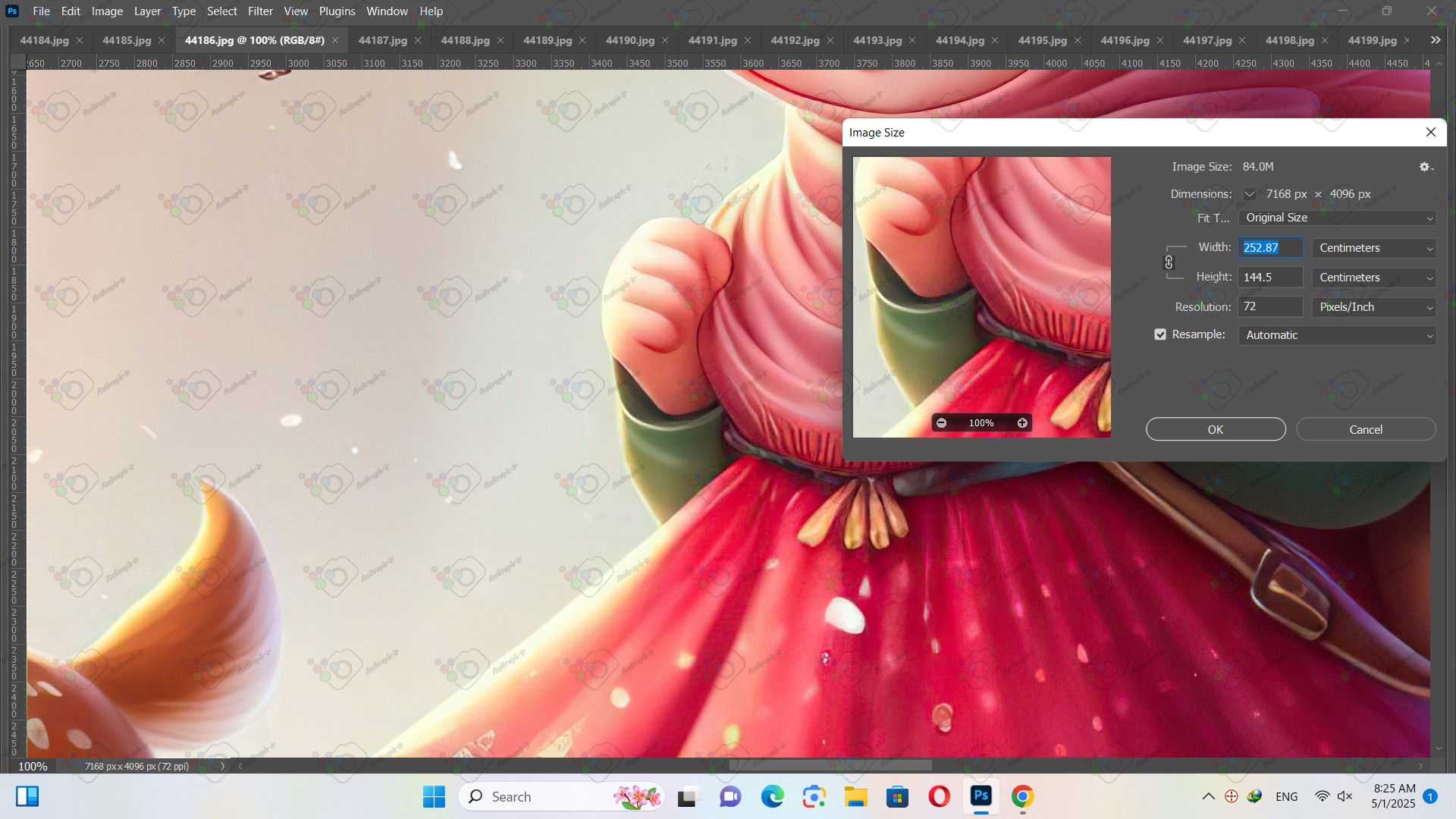Click the Cancel button

tap(1366, 429)
